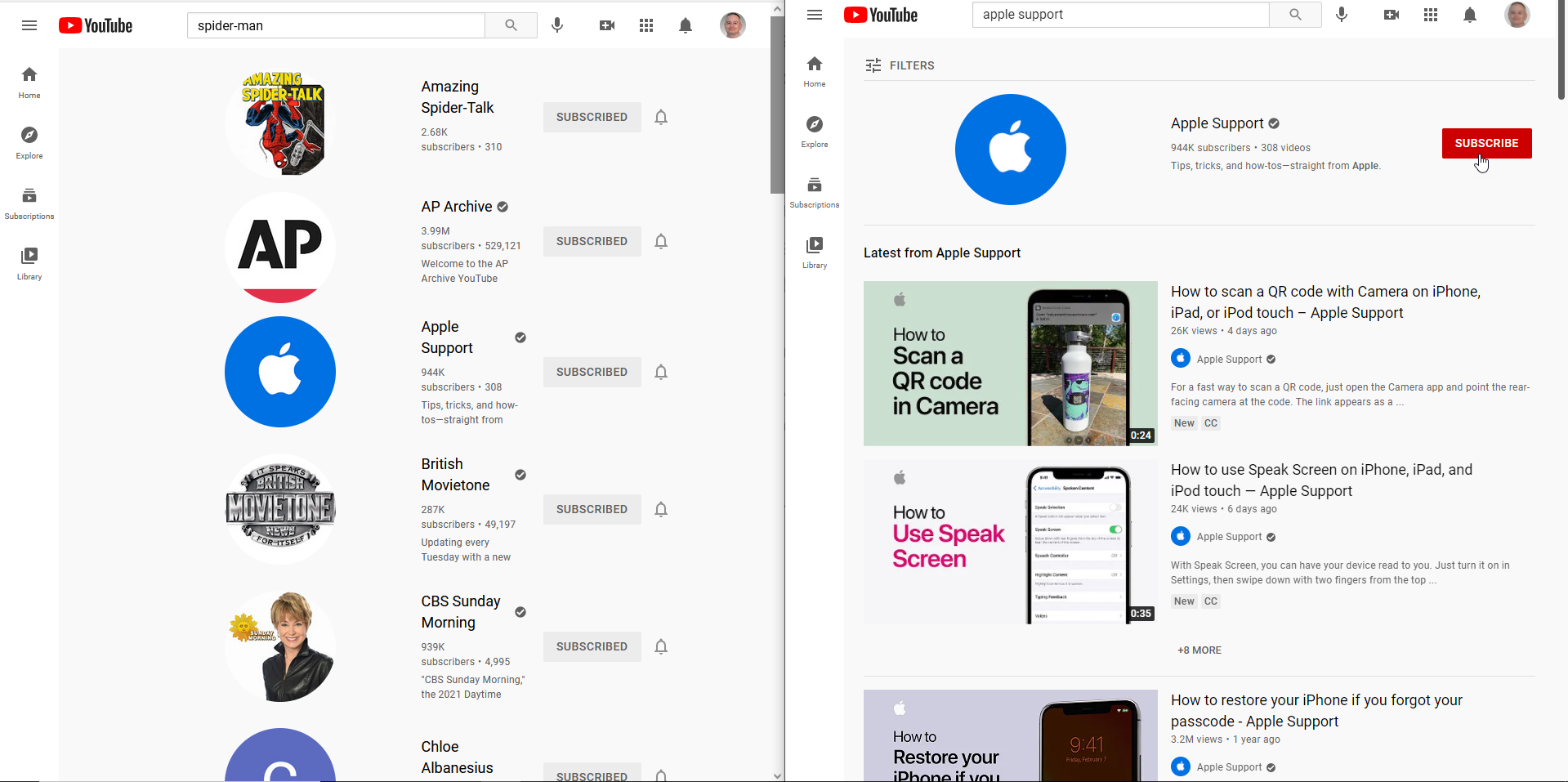Click search field containing apple support
This screenshot has height=782, width=1568.
point(1121,15)
